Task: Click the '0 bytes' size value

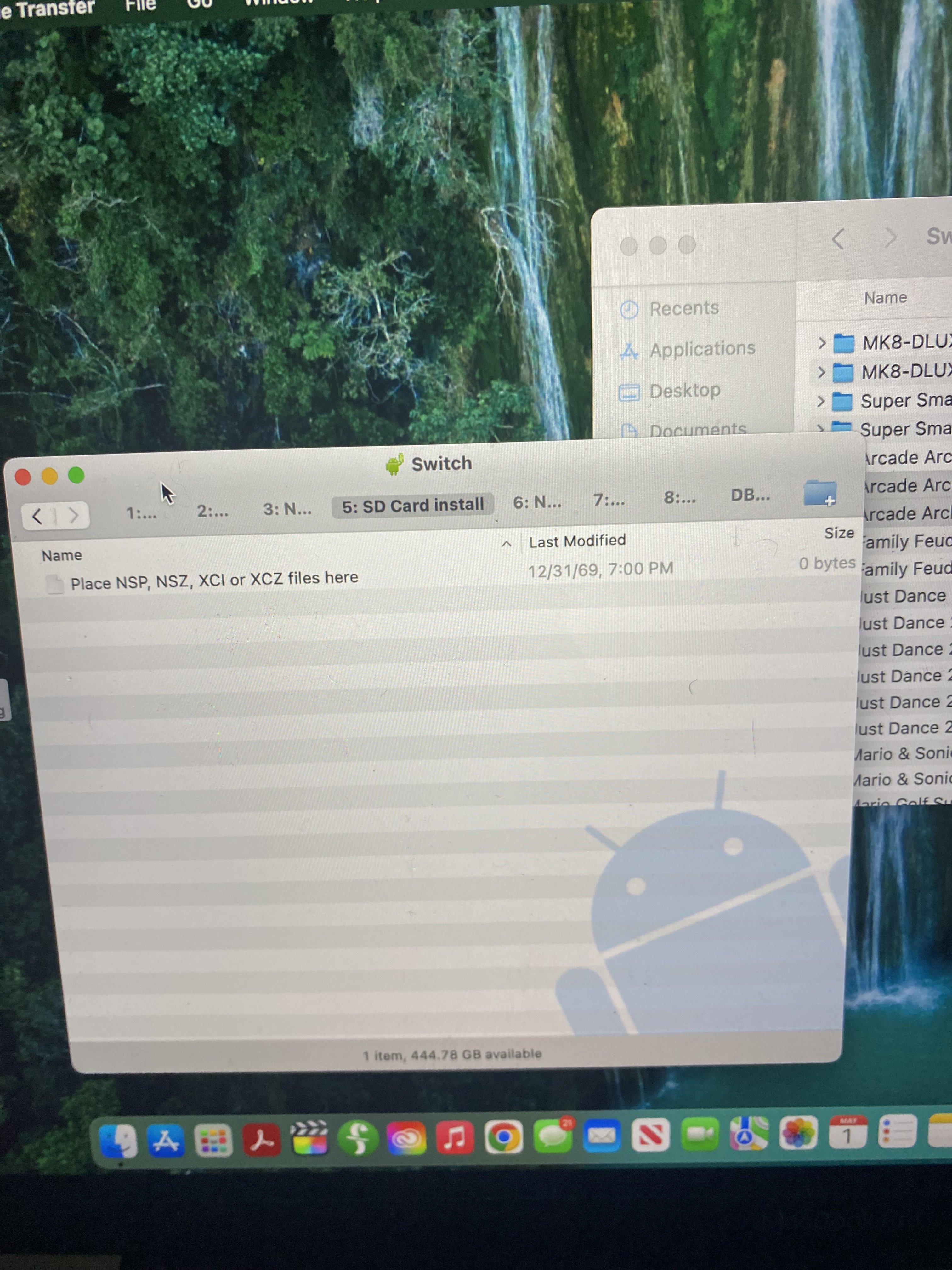Action: coord(827,563)
